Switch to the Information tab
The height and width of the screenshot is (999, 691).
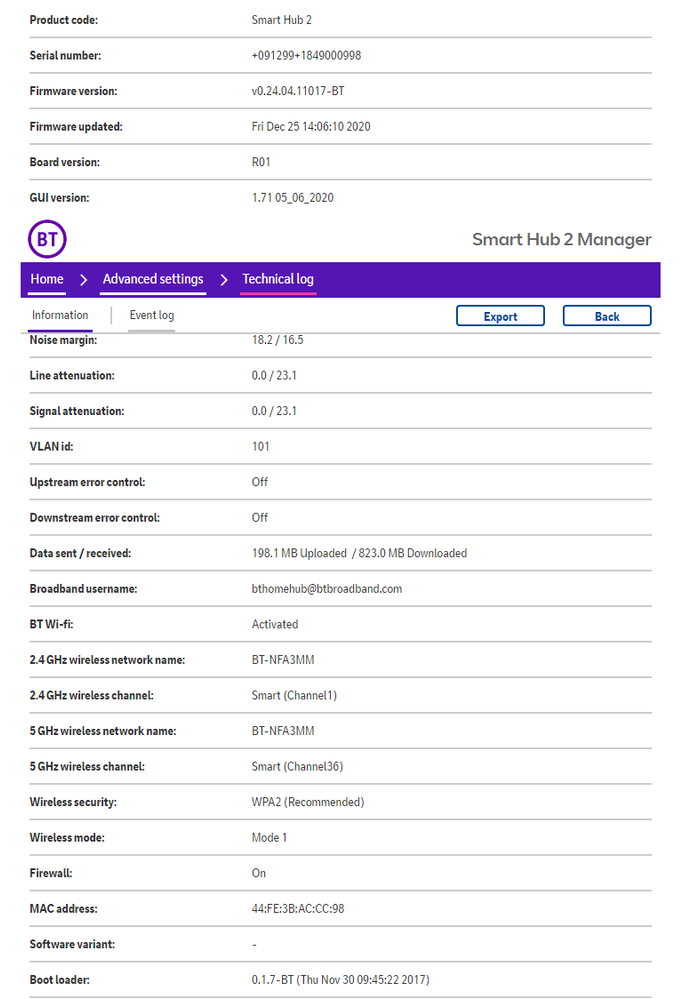[x=60, y=315]
